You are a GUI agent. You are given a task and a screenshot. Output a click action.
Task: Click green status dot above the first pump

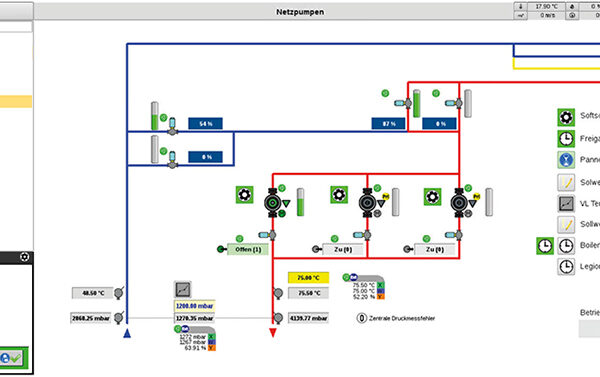[282, 188]
